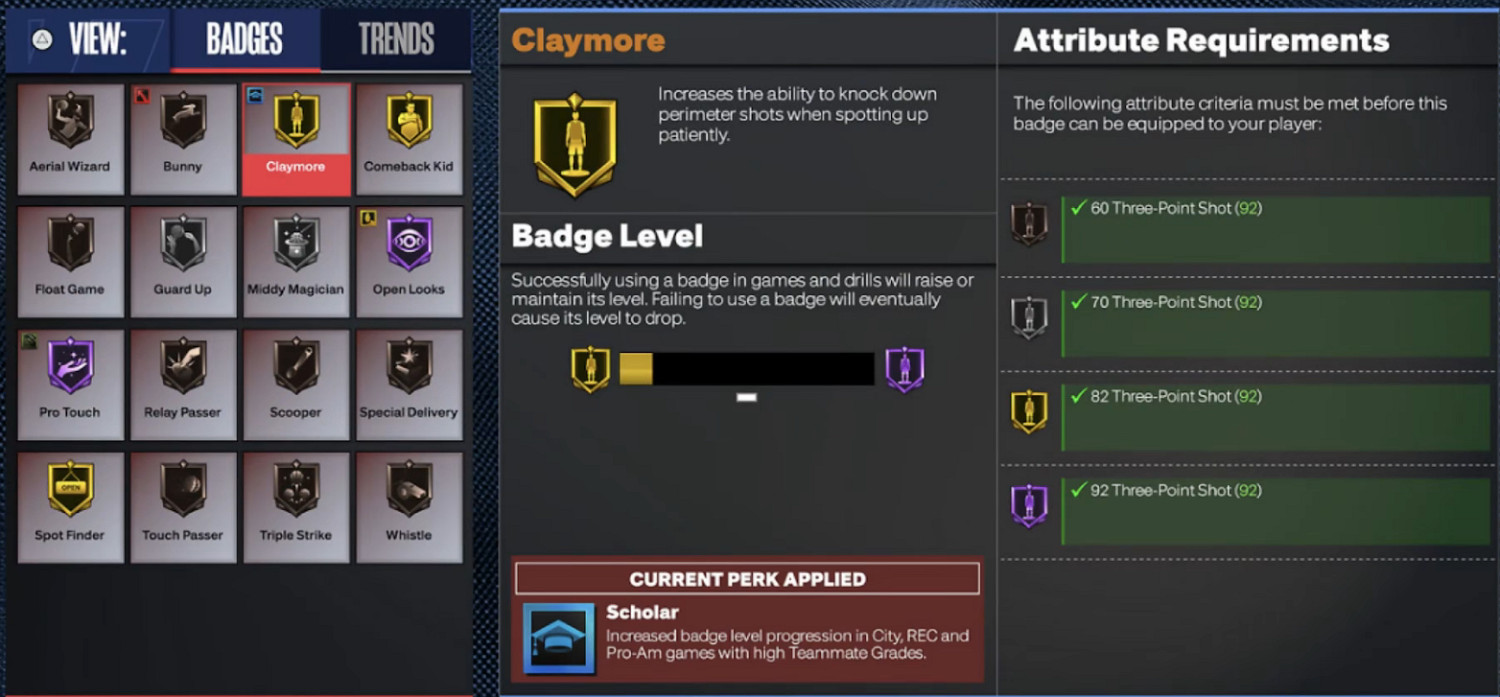The image size is (1500, 697).
Task: Switch to the Badges tab
Action: (x=245, y=40)
